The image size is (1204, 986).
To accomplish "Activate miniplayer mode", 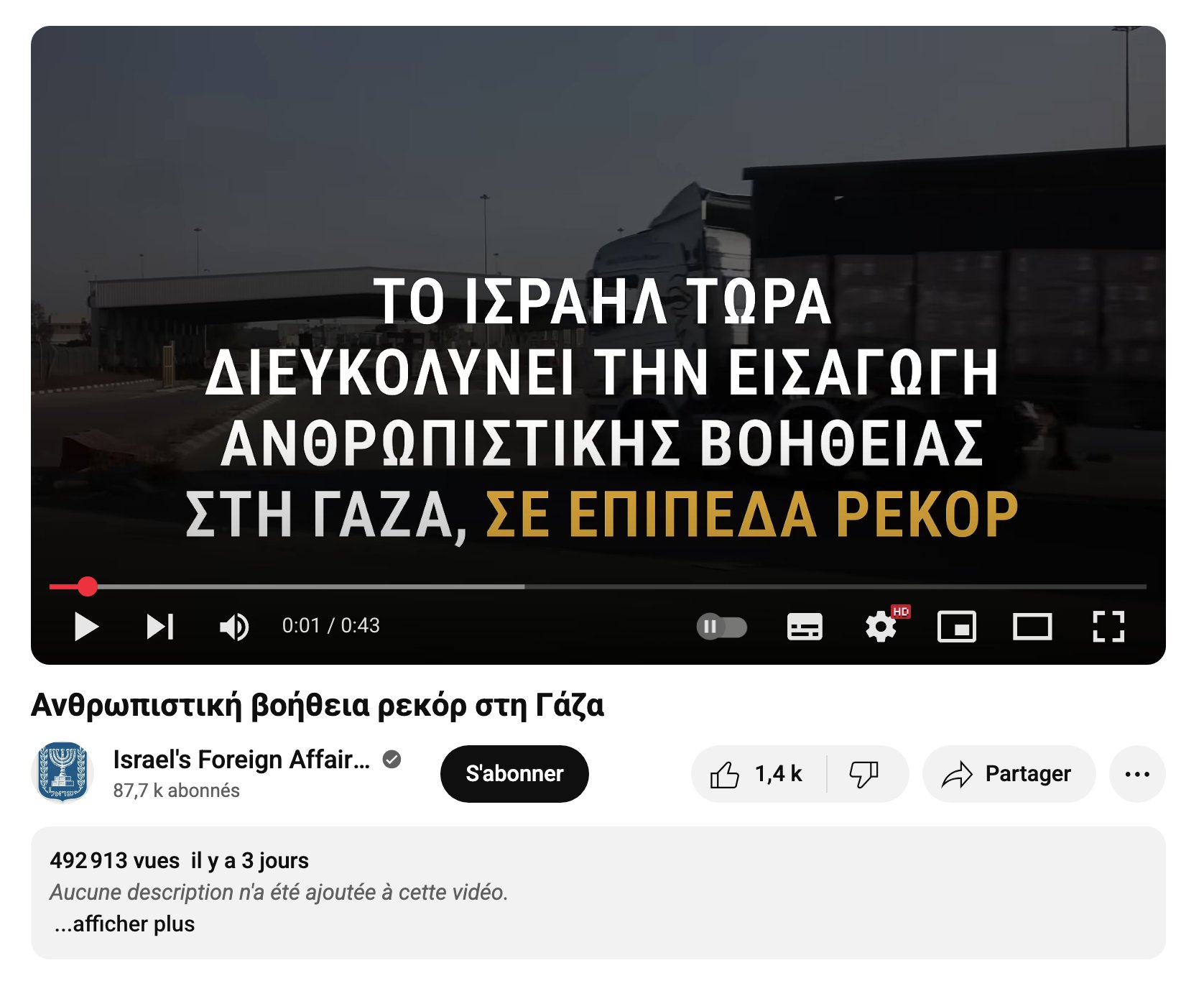I will 957,627.
